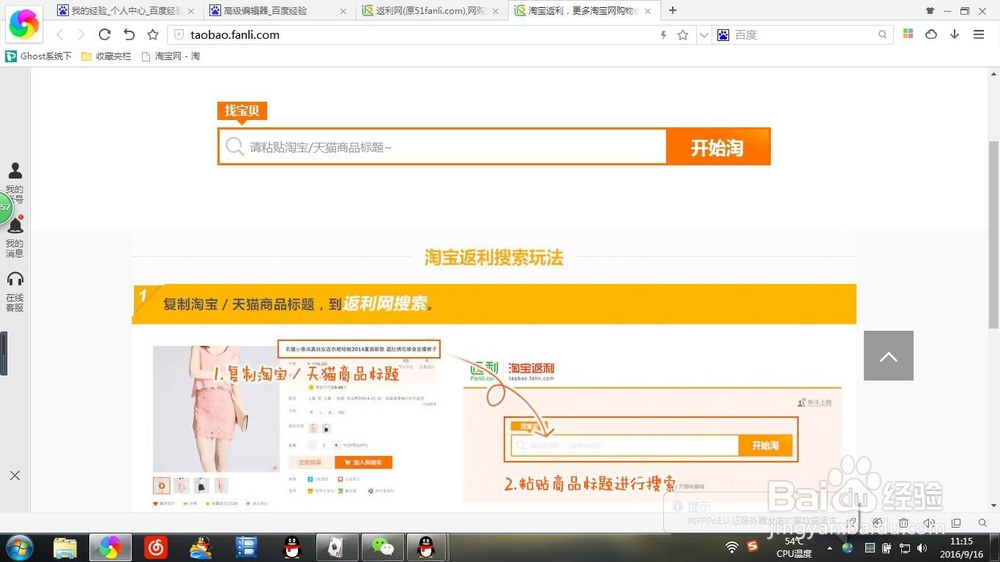The width and height of the screenshot is (1000, 562).
Task: Click the cloud sync icon
Action: [931, 34]
